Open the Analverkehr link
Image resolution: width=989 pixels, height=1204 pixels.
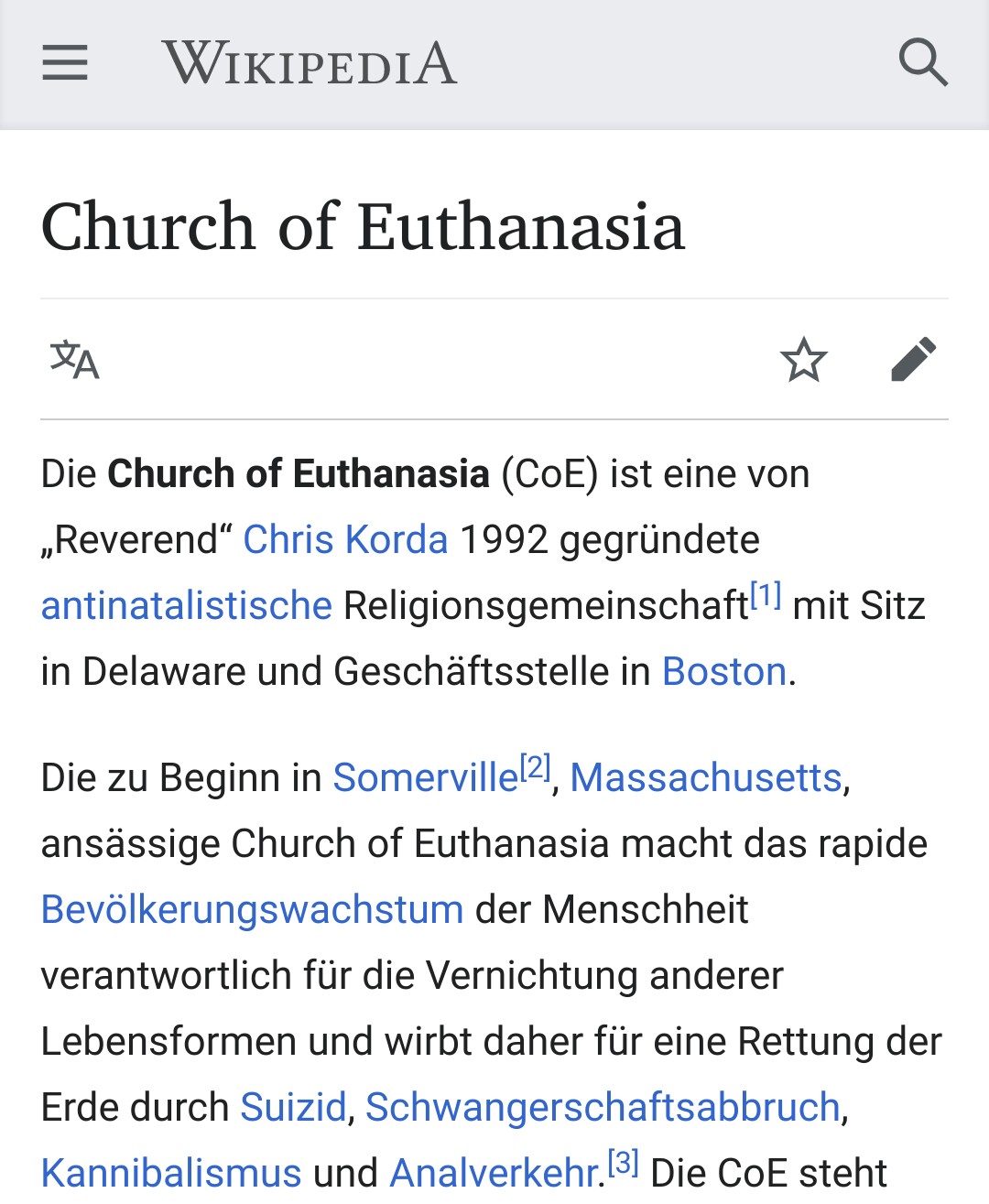click(494, 1173)
